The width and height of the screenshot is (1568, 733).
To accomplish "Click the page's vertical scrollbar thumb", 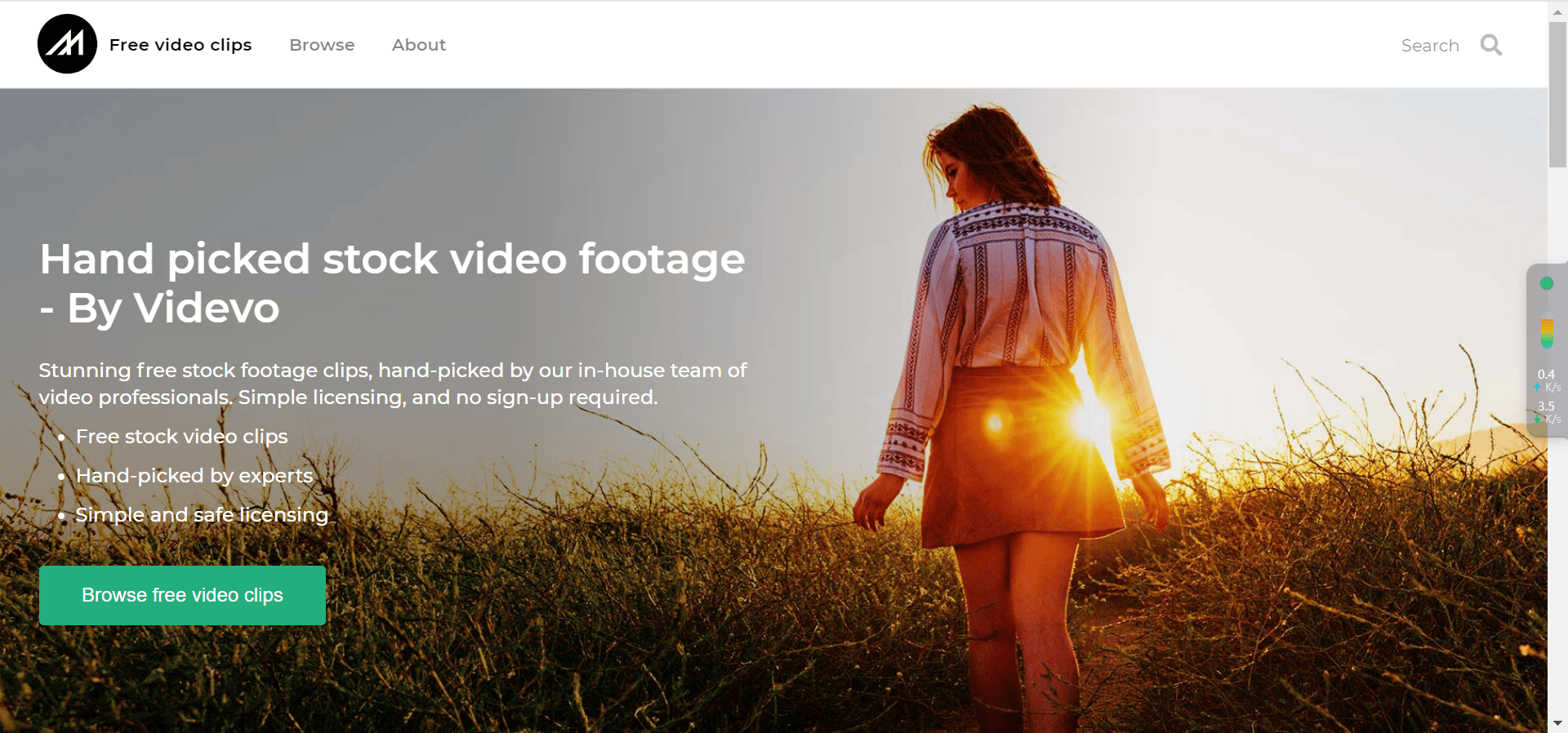I will pos(1557,94).
